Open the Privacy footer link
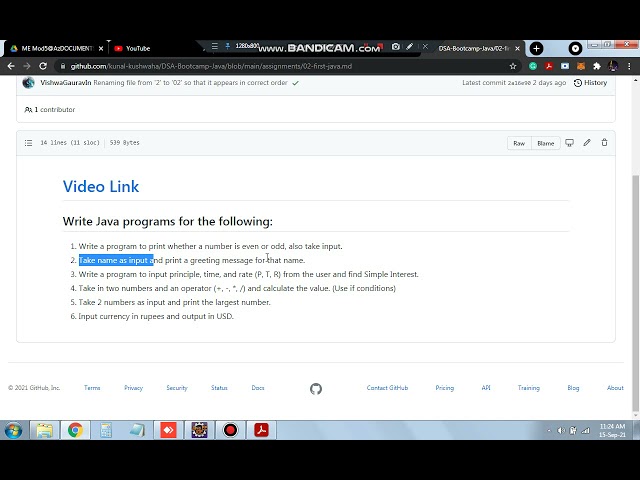 coord(133,388)
